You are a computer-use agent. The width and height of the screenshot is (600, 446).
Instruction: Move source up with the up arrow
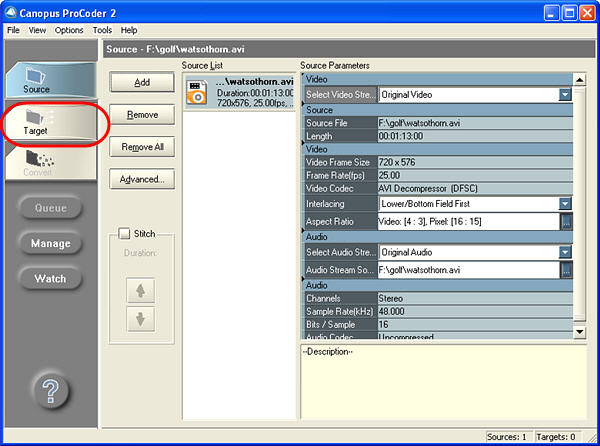(141, 291)
